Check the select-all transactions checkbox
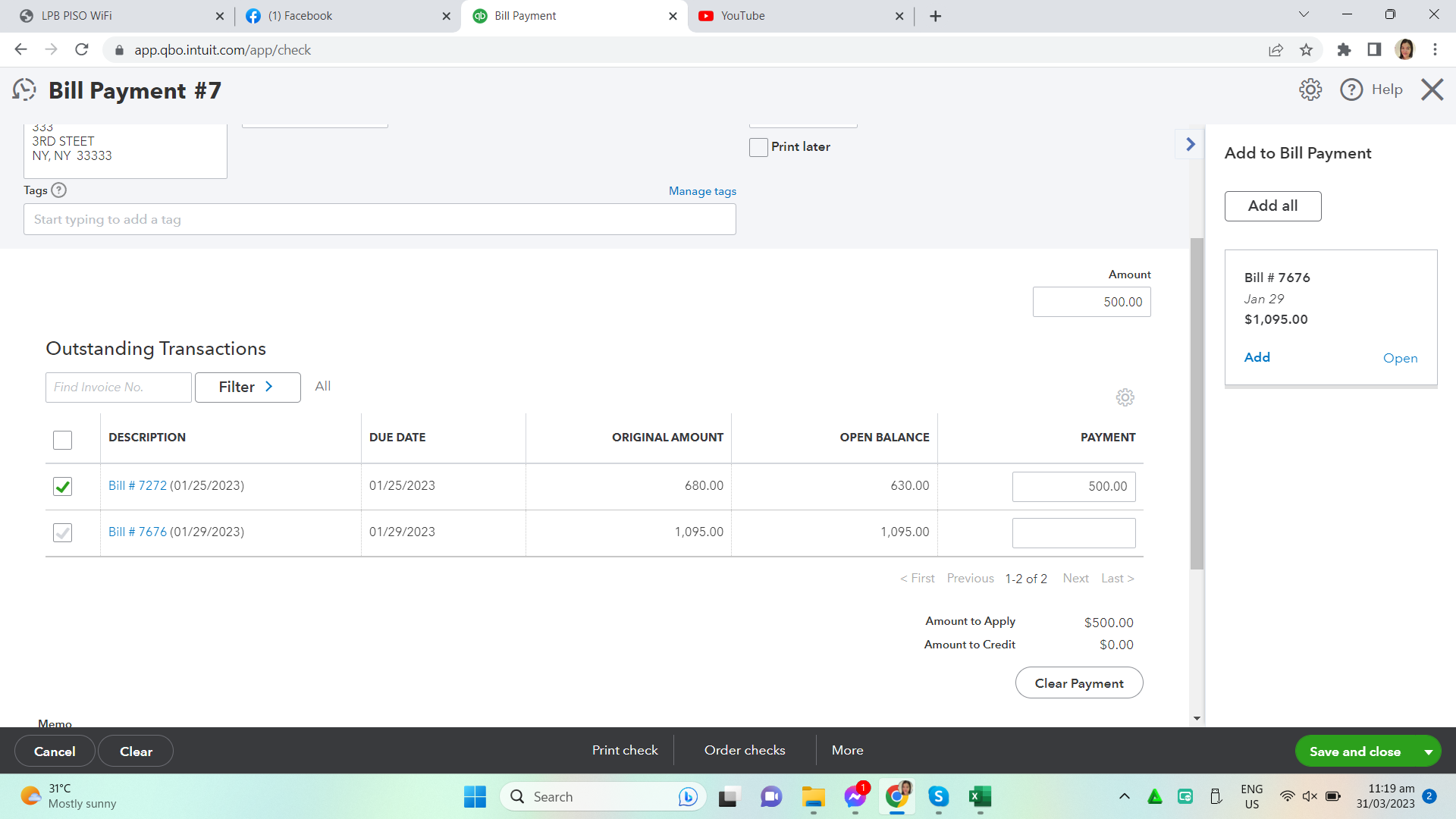The image size is (1456, 819). click(63, 440)
